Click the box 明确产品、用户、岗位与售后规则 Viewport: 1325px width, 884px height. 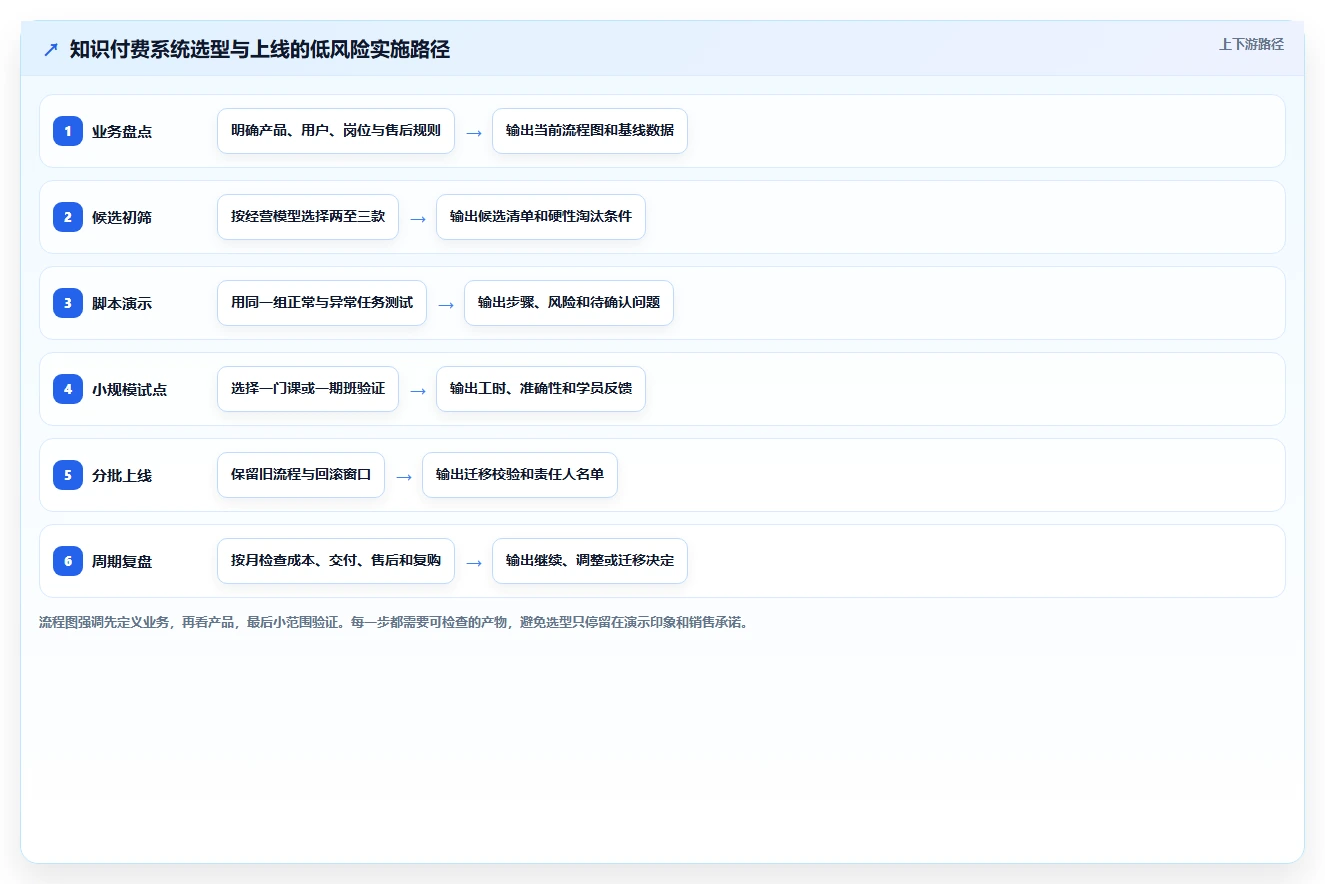[336, 131]
